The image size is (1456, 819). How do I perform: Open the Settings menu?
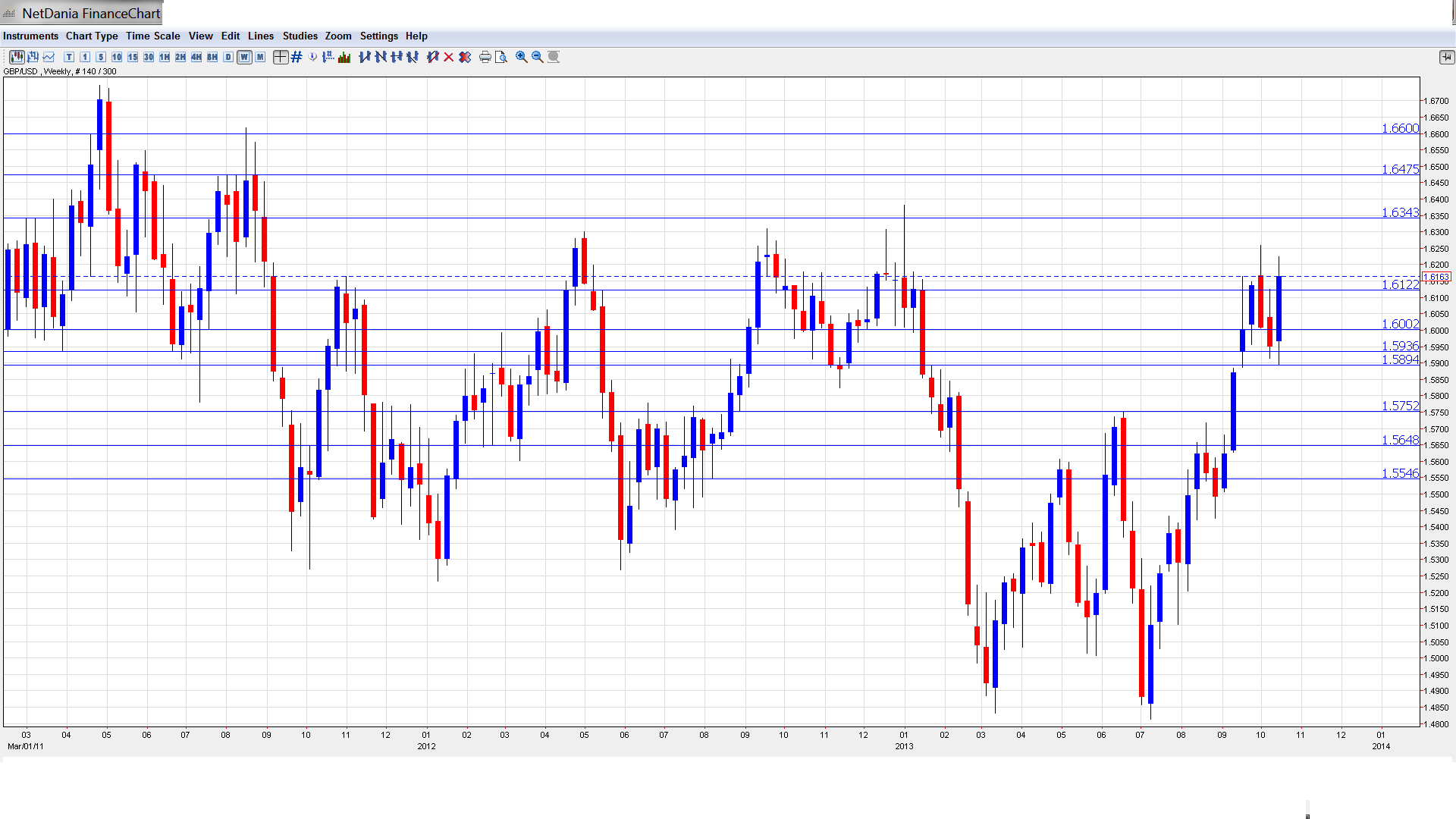pyautogui.click(x=378, y=36)
